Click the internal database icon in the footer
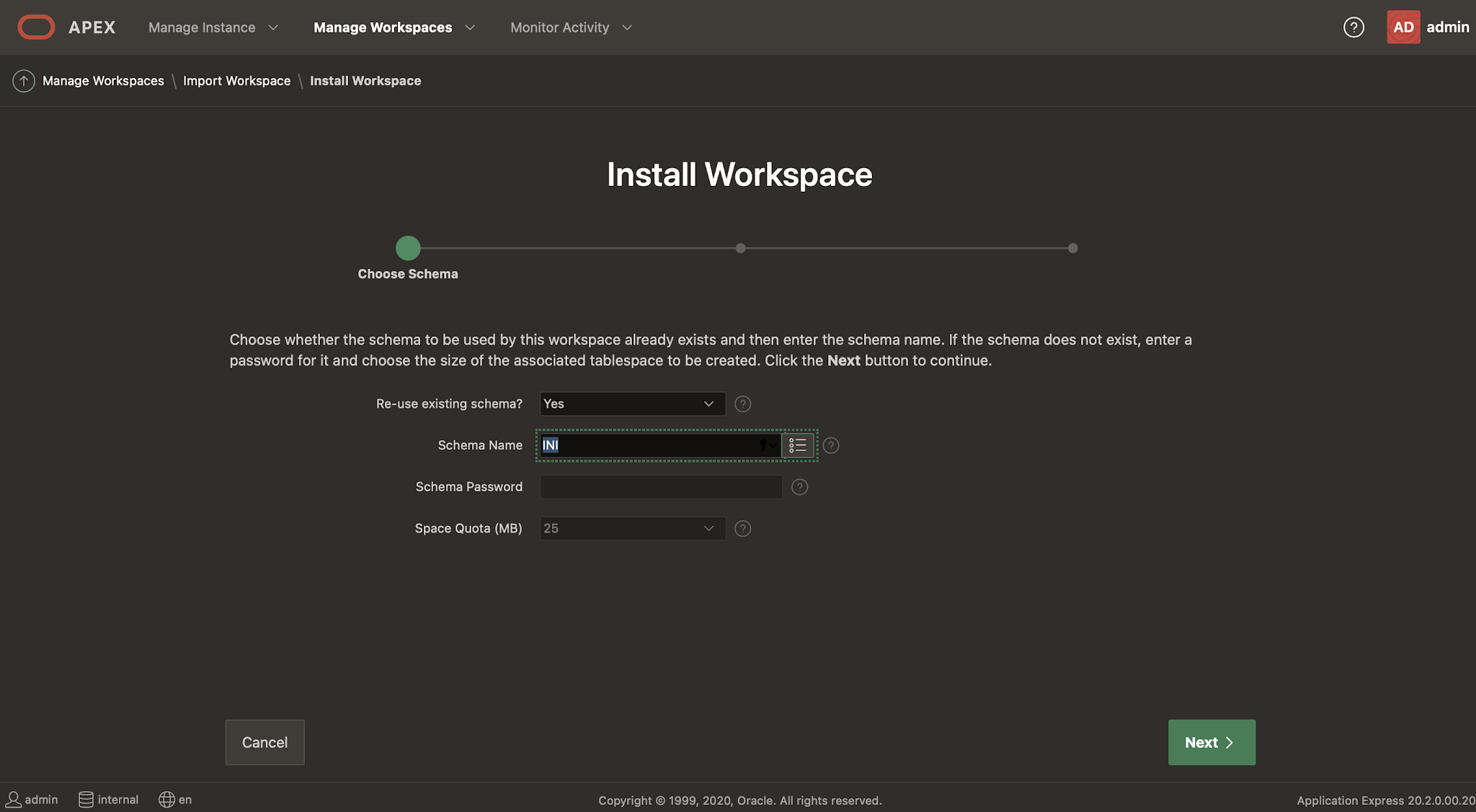The height and width of the screenshot is (812, 1476). pos(86,799)
